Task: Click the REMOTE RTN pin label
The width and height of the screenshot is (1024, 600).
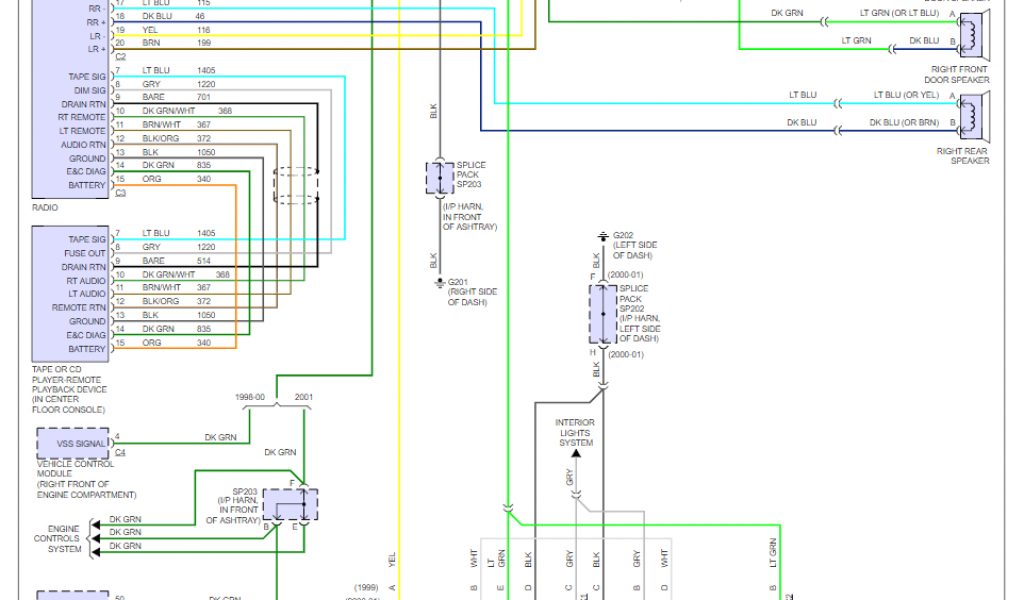Action: 78,308
